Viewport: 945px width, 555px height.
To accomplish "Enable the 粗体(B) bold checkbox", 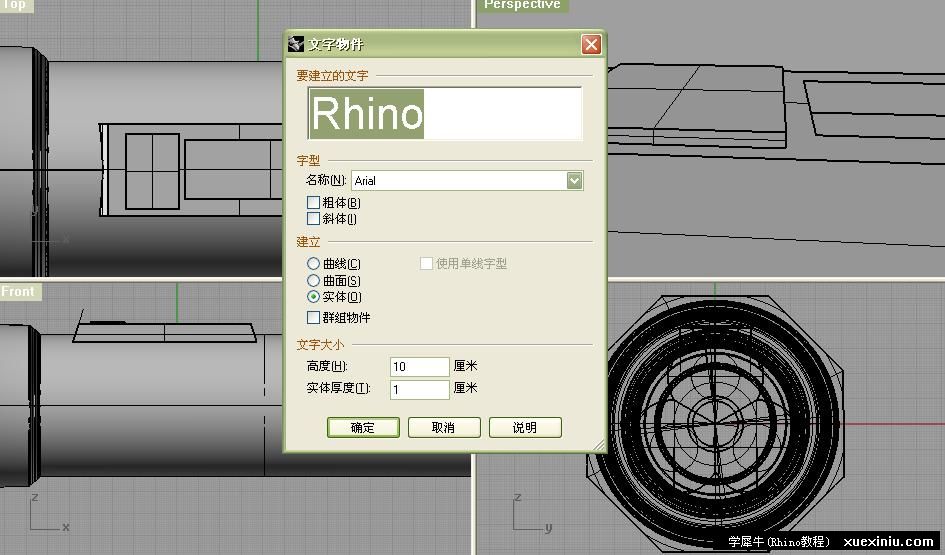I will pos(313,202).
